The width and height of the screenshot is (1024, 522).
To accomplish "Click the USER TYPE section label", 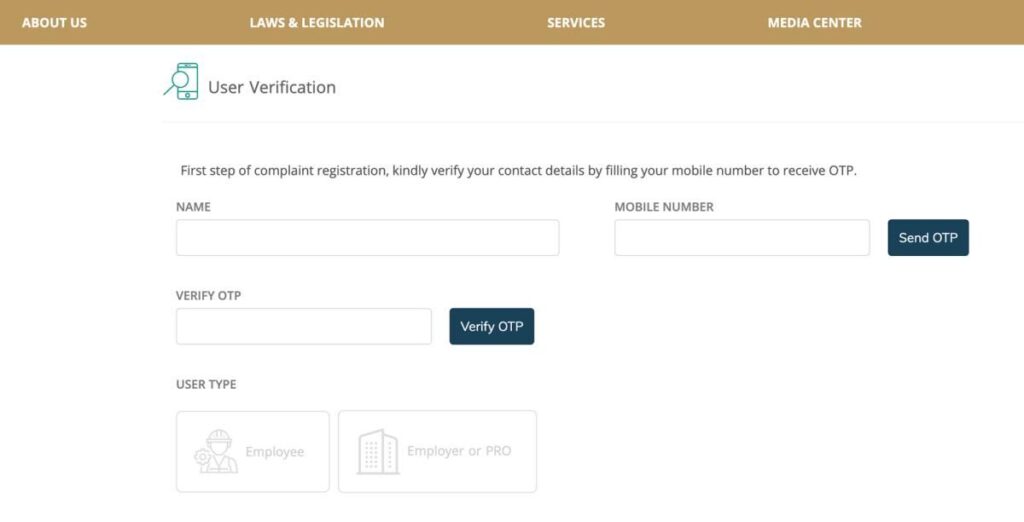I will pyautogui.click(x=206, y=384).
